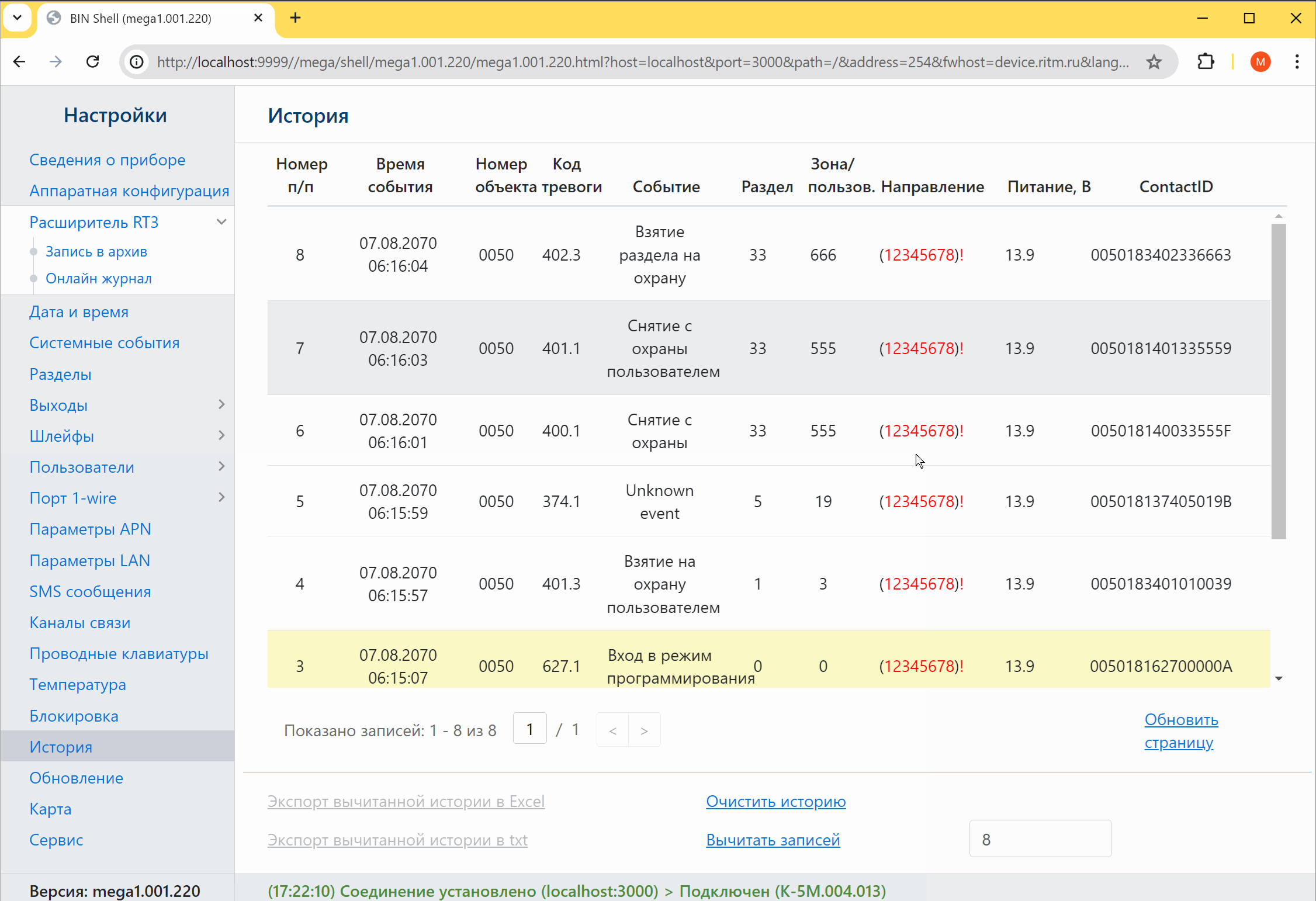Close the BIN Shell tab
The height and width of the screenshot is (901, 1316).
click(258, 18)
